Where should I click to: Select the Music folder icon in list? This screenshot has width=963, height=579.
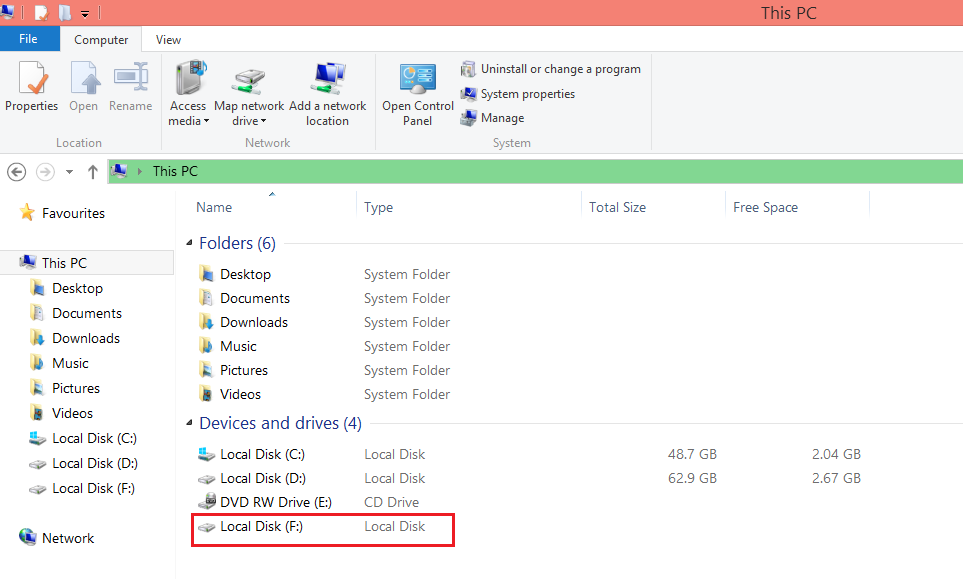[206, 346]
